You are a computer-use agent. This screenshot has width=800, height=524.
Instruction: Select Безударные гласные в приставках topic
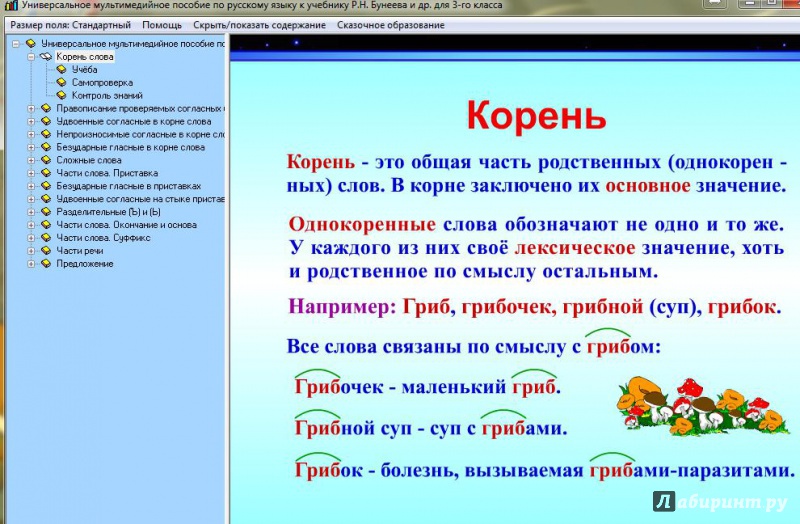(129, 186)
